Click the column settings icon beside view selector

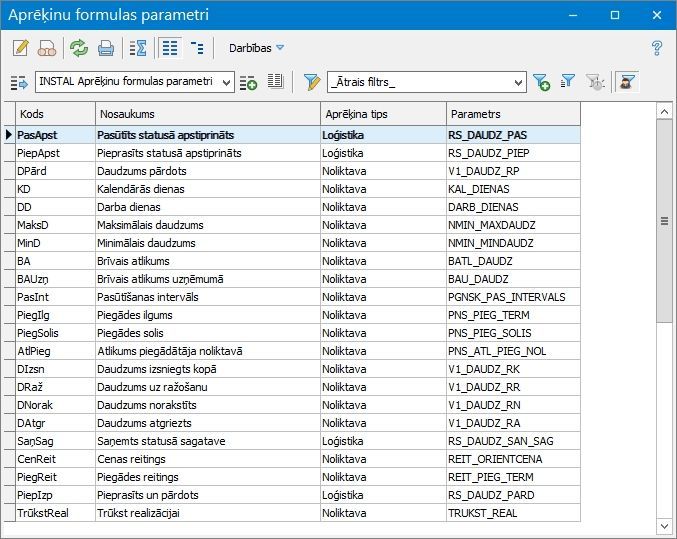(276, 82)
